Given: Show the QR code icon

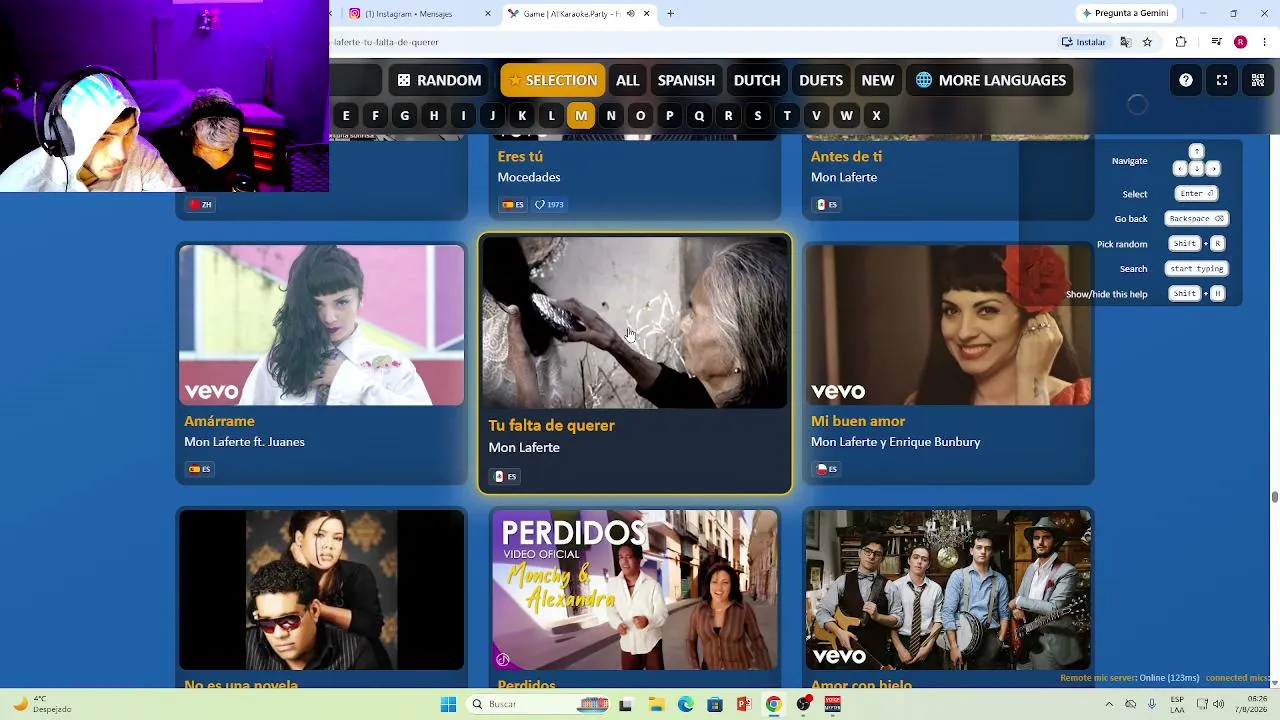Looking at the screenshot, I should 1258,80.
